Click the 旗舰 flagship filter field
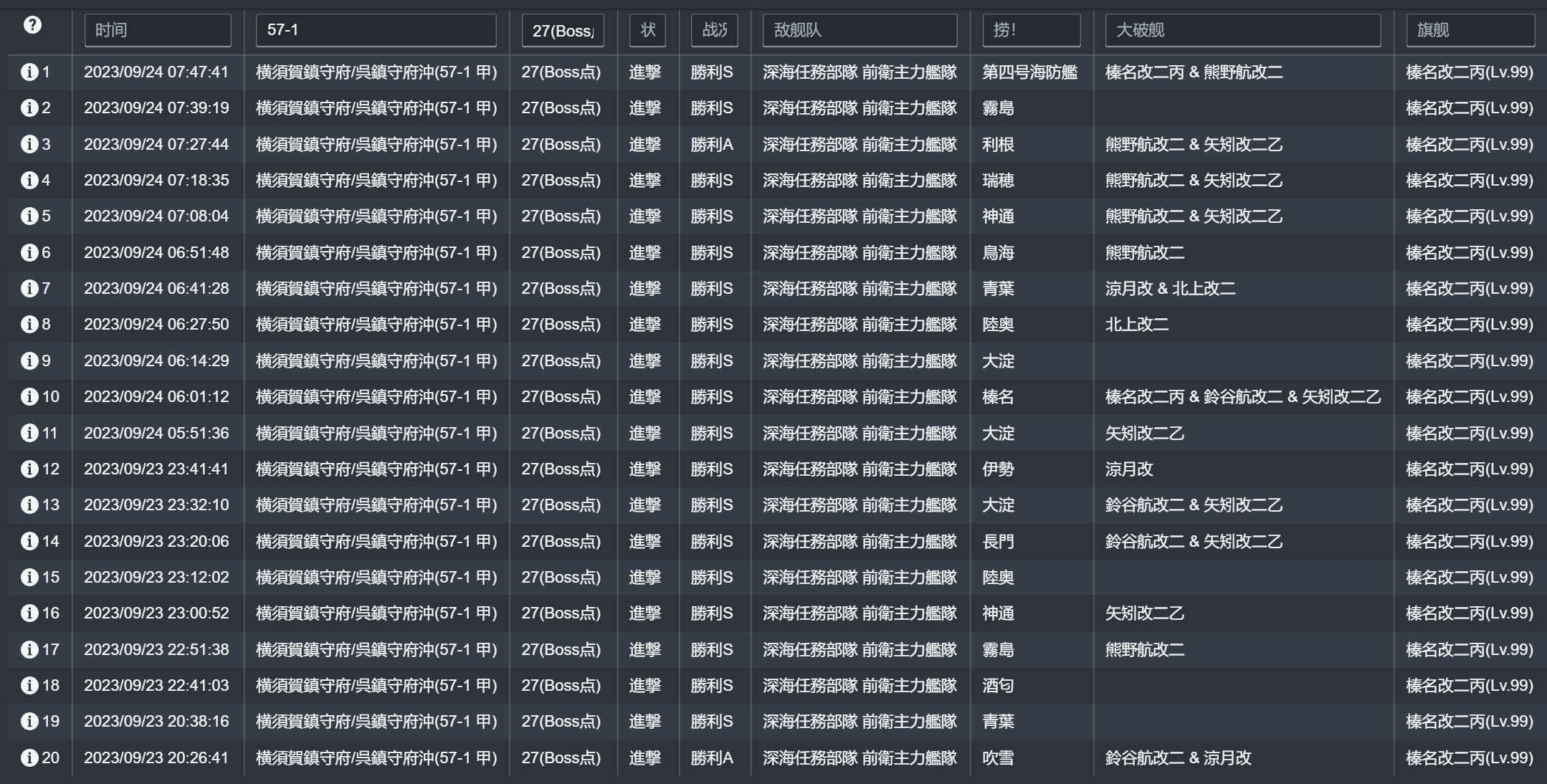 [1470, 30]
